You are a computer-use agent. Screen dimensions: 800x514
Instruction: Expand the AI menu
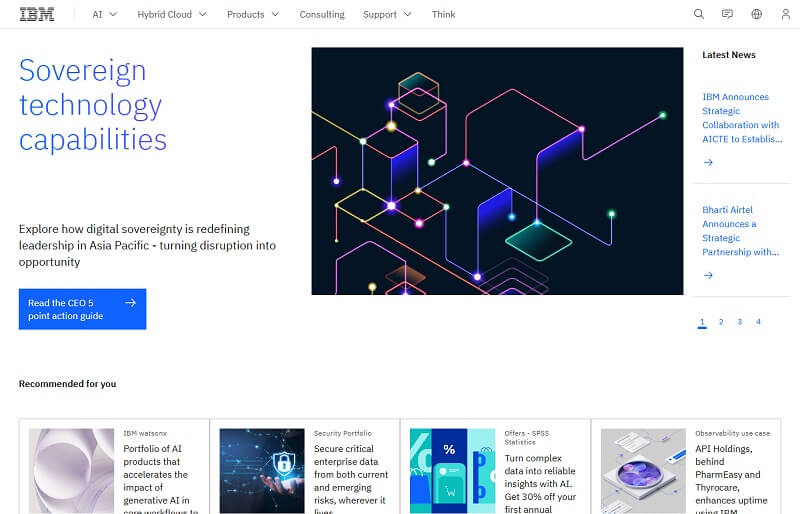pyautogui.click(x=105, y=14)
